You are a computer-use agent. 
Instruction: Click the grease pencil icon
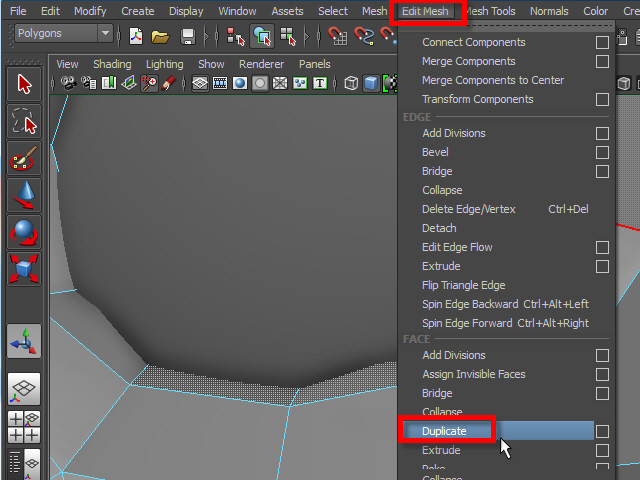click(169, 83)
